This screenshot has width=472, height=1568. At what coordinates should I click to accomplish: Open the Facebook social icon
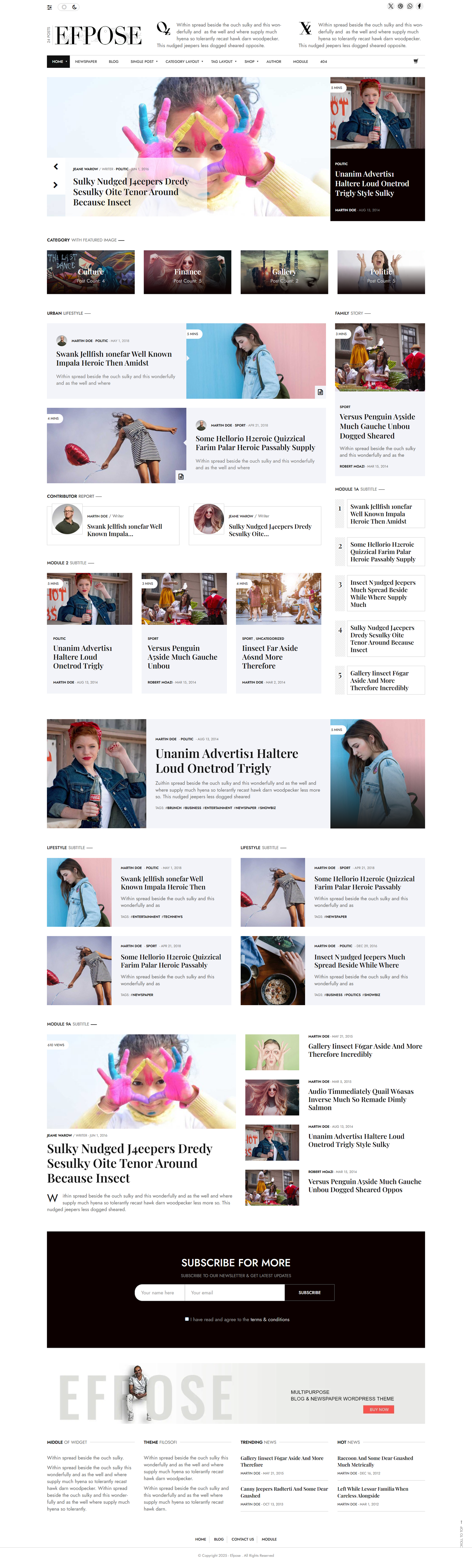[x=419, y=6]
